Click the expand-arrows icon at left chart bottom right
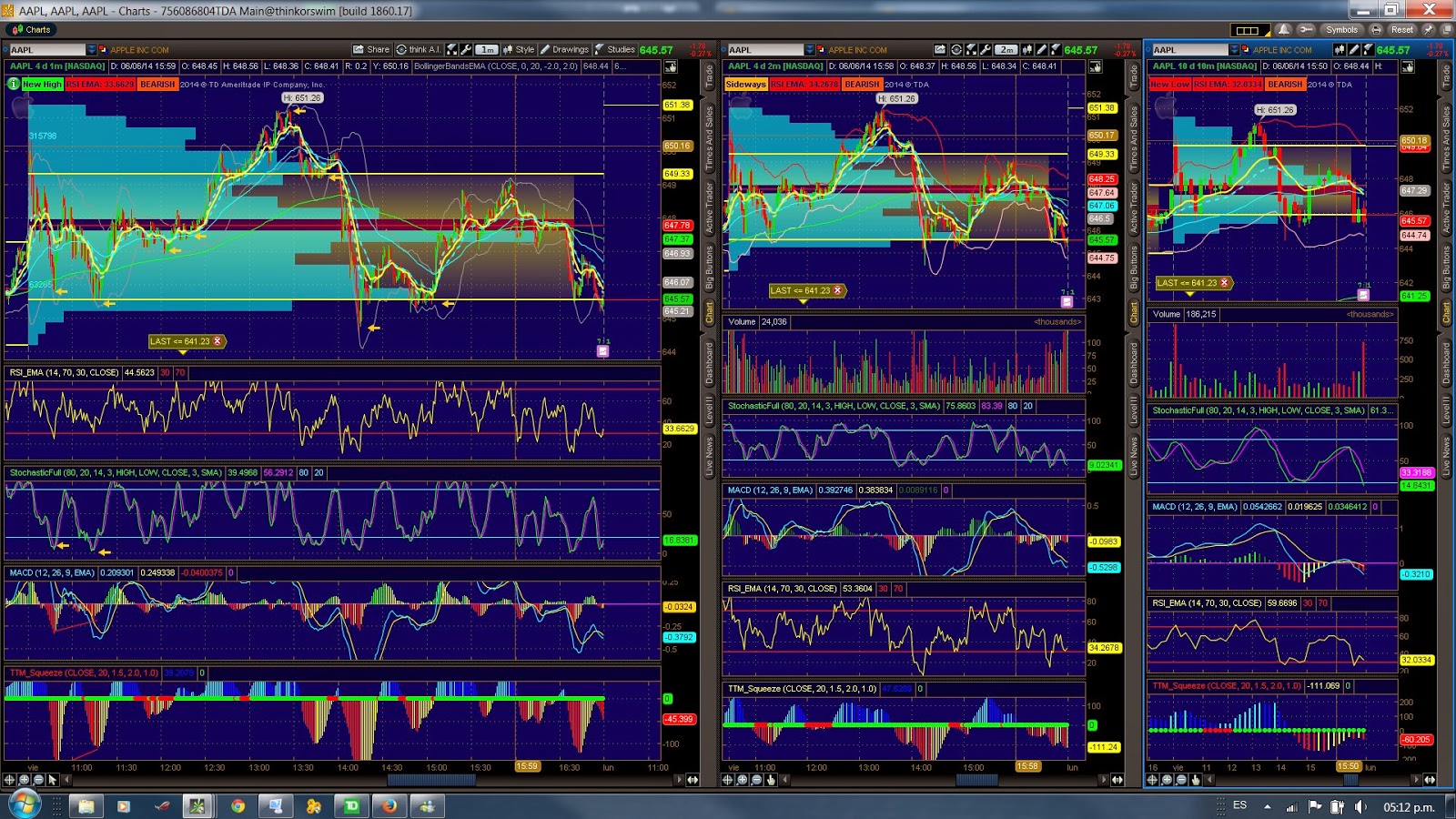1456x819 pixels. [693, 780]
